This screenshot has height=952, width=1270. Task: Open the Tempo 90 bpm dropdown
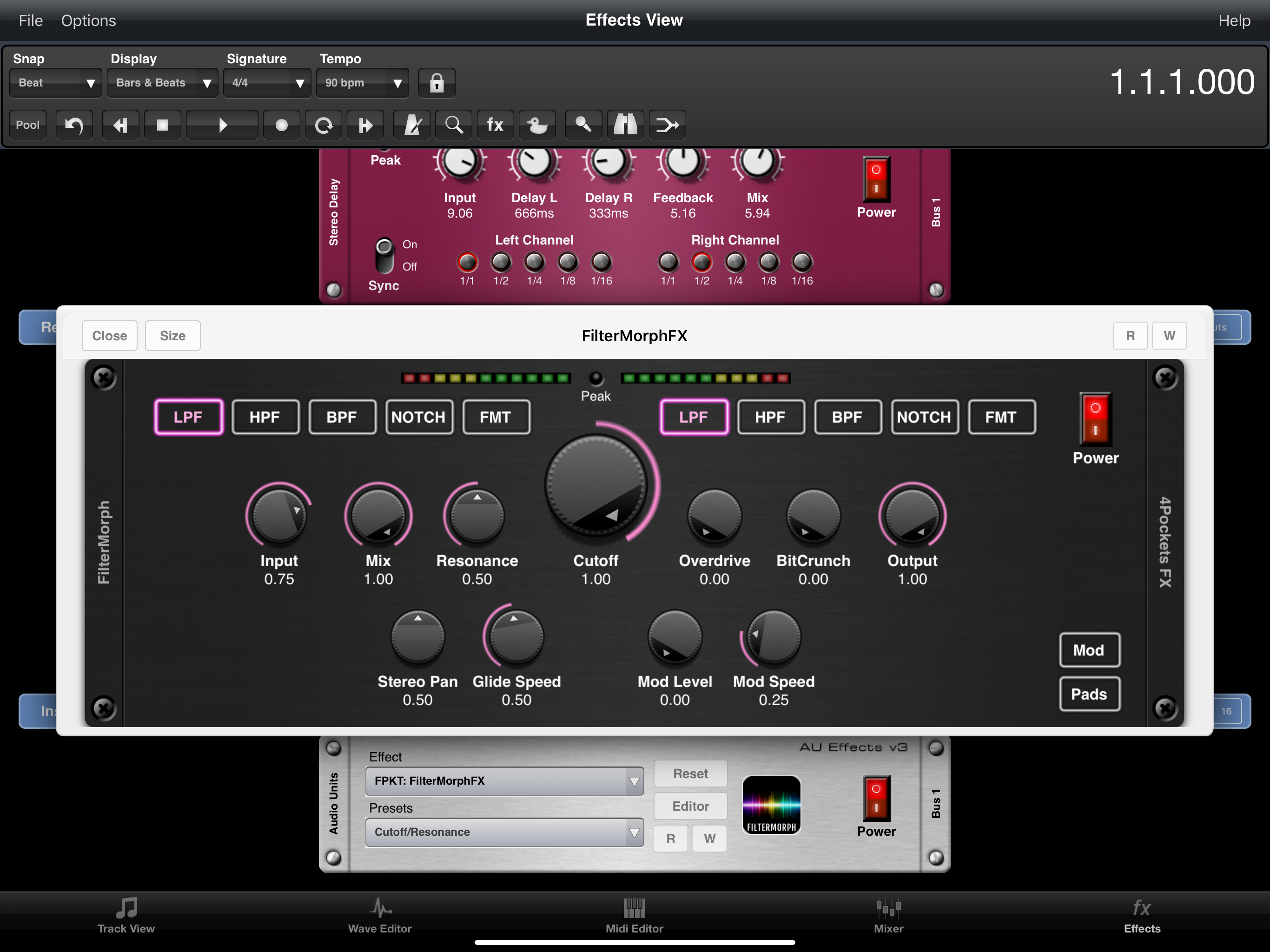pyautogui.click(x=362, y=83)
